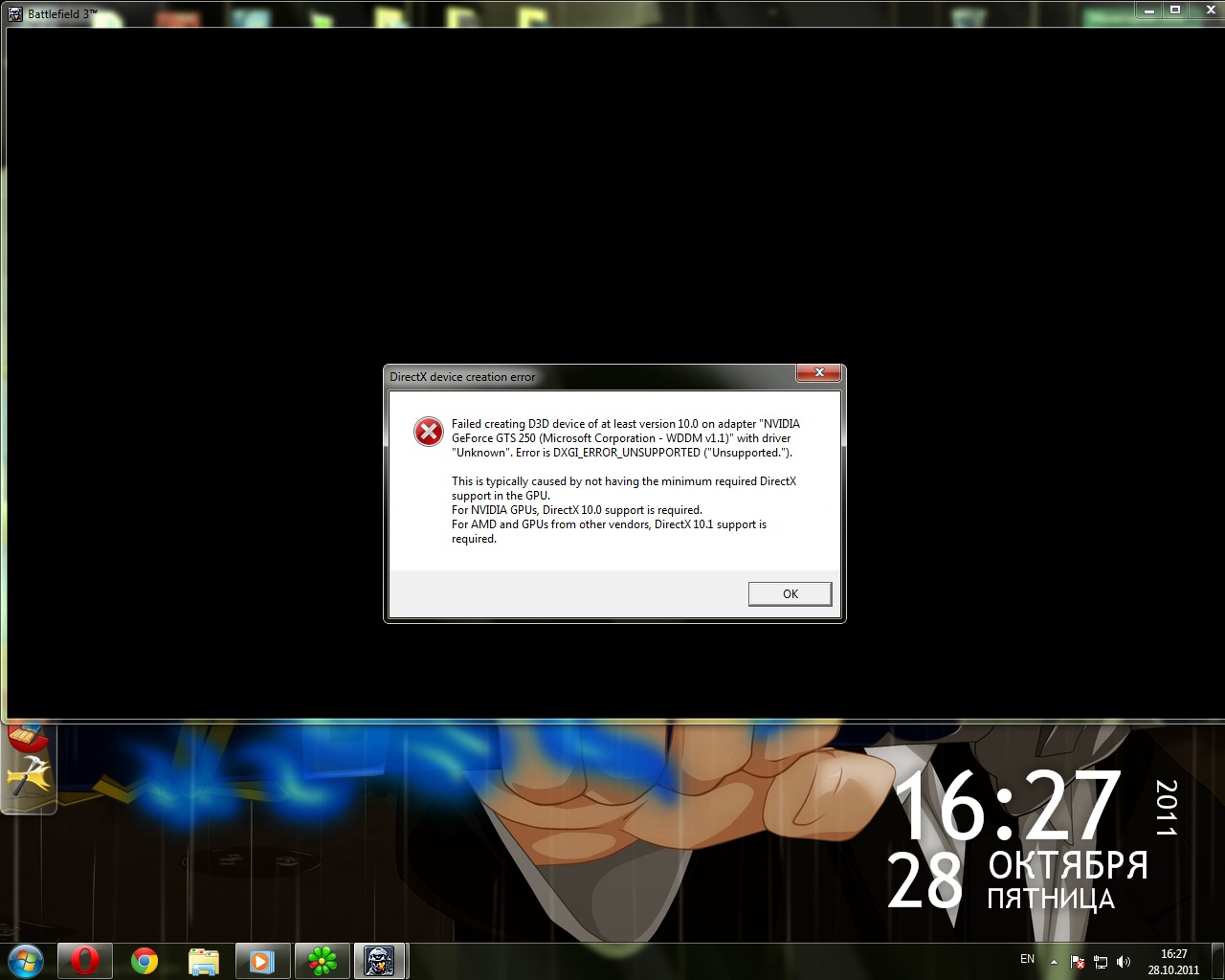Click the 'ПЯТНИЦА' weekday text on desktop gadget
1225x980 pixels.
point(1051,899)
